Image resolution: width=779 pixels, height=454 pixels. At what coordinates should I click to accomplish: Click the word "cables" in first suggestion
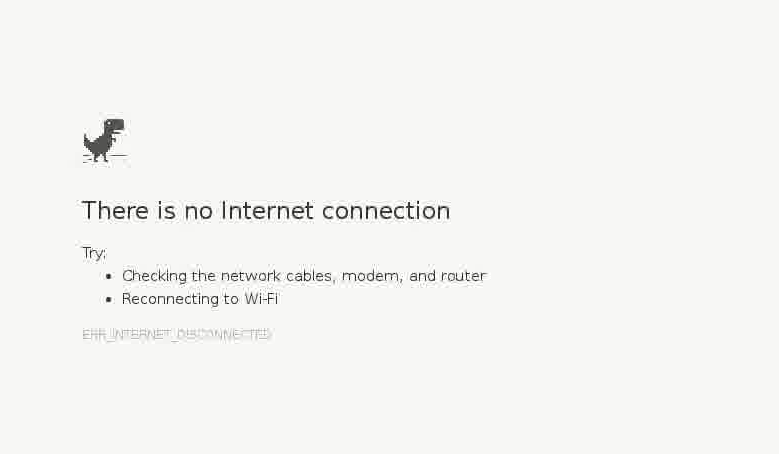311,276
